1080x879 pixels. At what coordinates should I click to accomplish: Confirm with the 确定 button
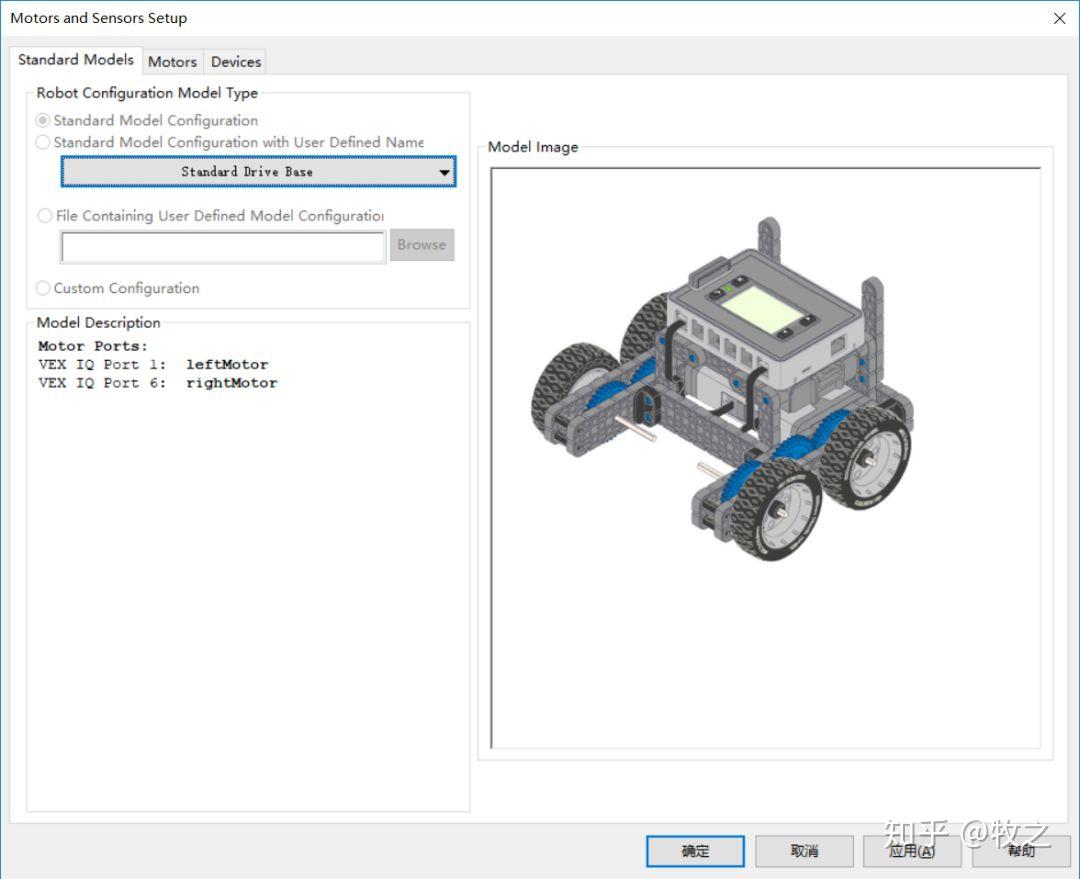tap(695, 851)
